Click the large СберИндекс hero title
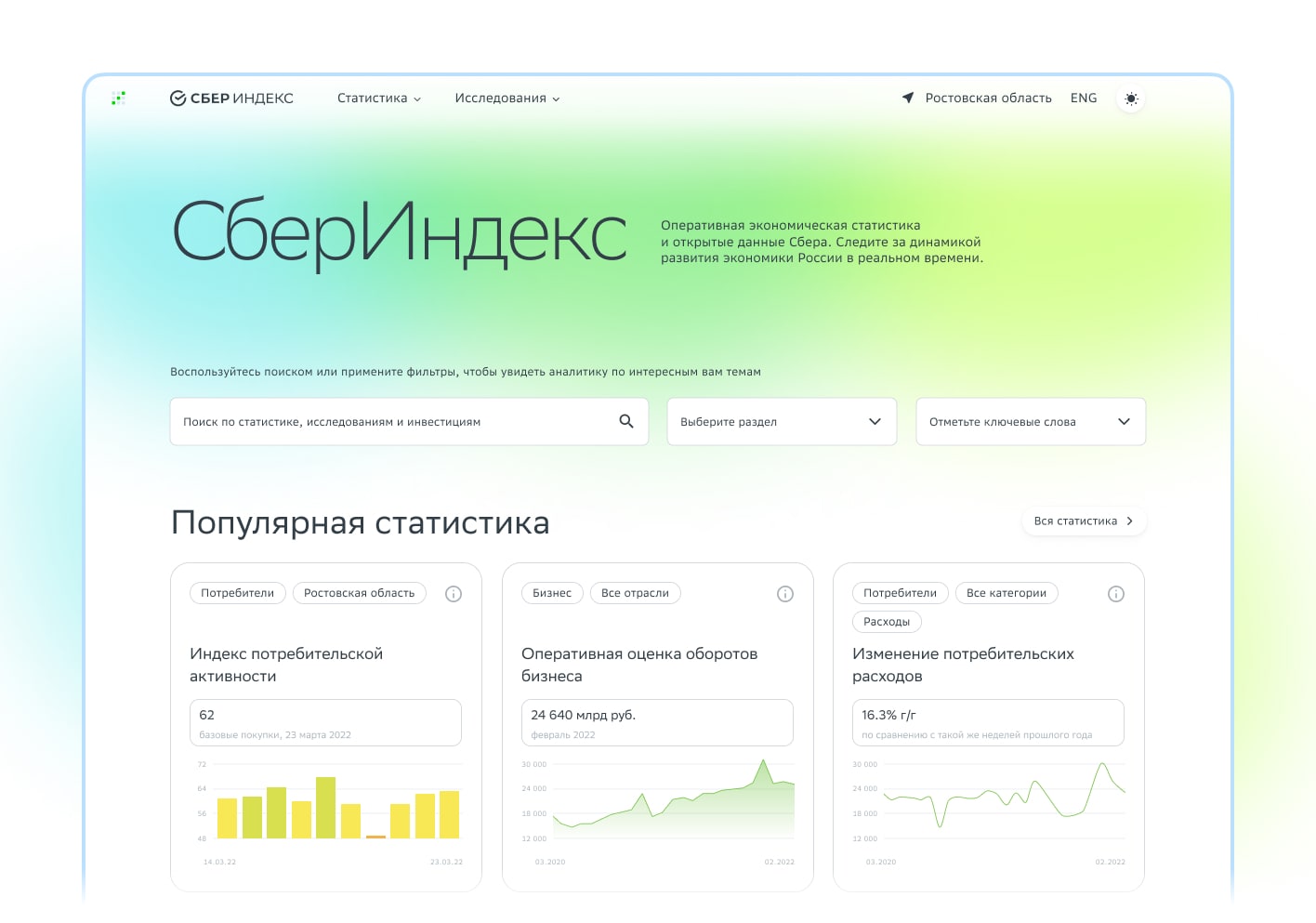The image size is (1316, 923). click(x=400, y=232)
